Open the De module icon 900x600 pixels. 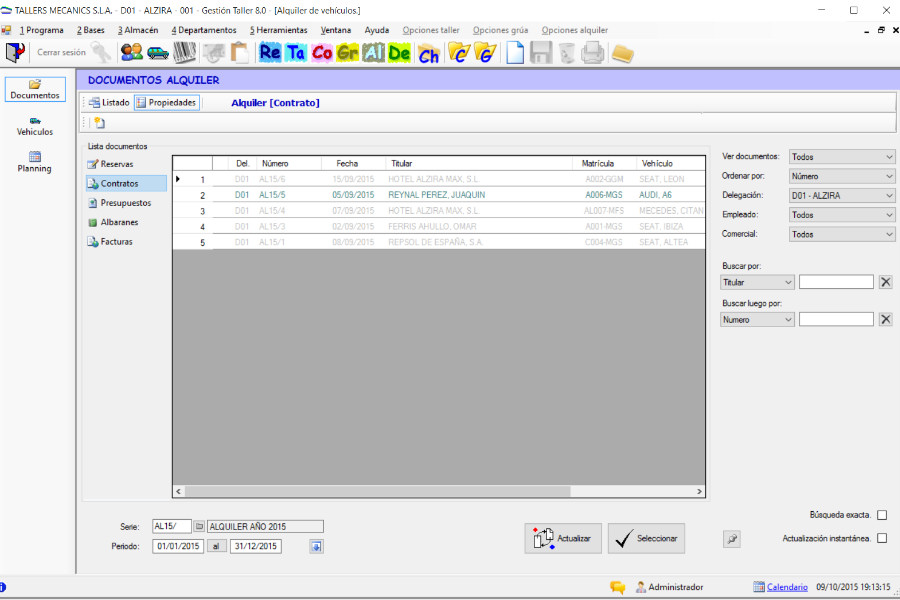tap(399, 53)
